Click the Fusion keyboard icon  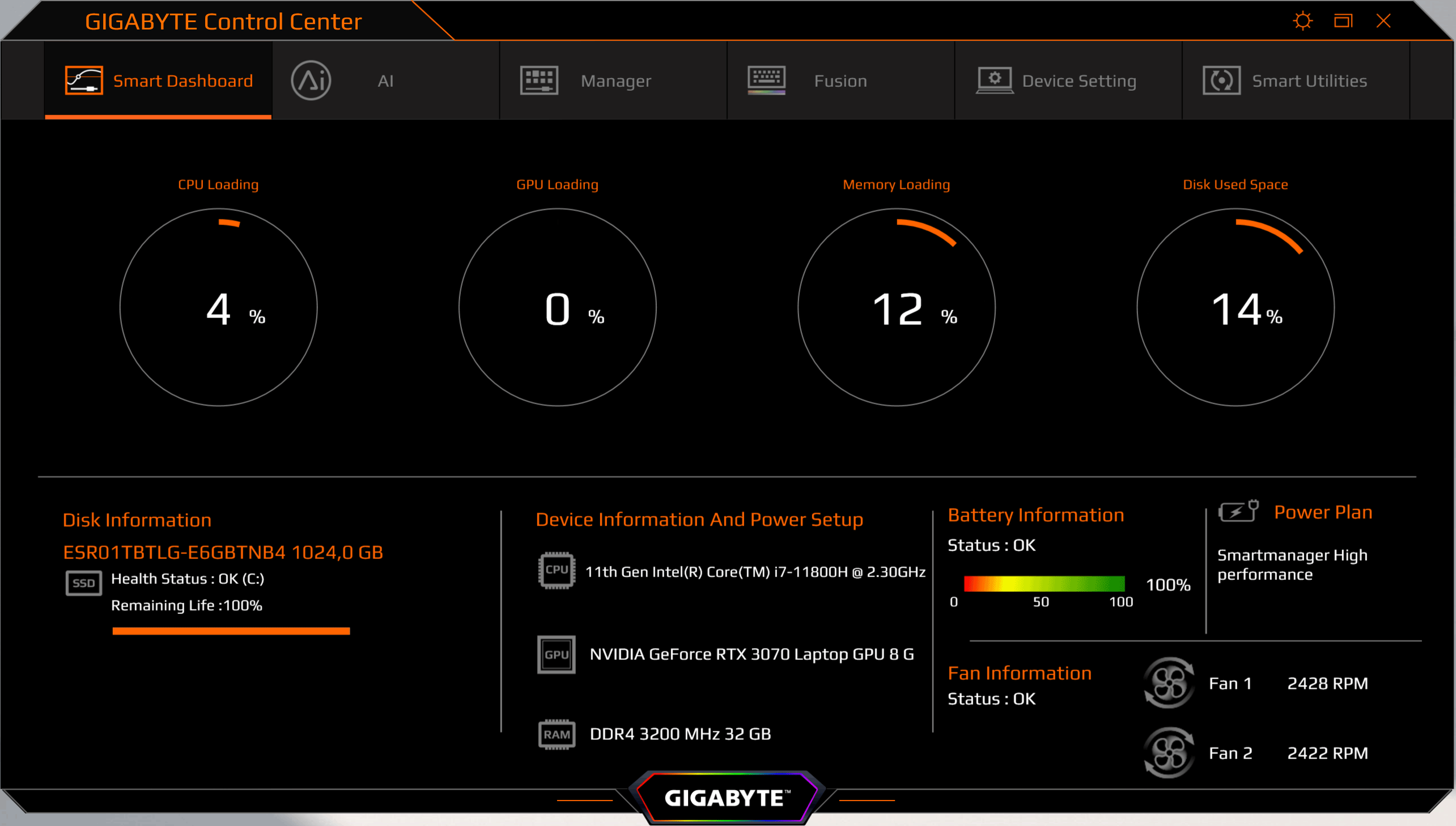click(766, 80)
